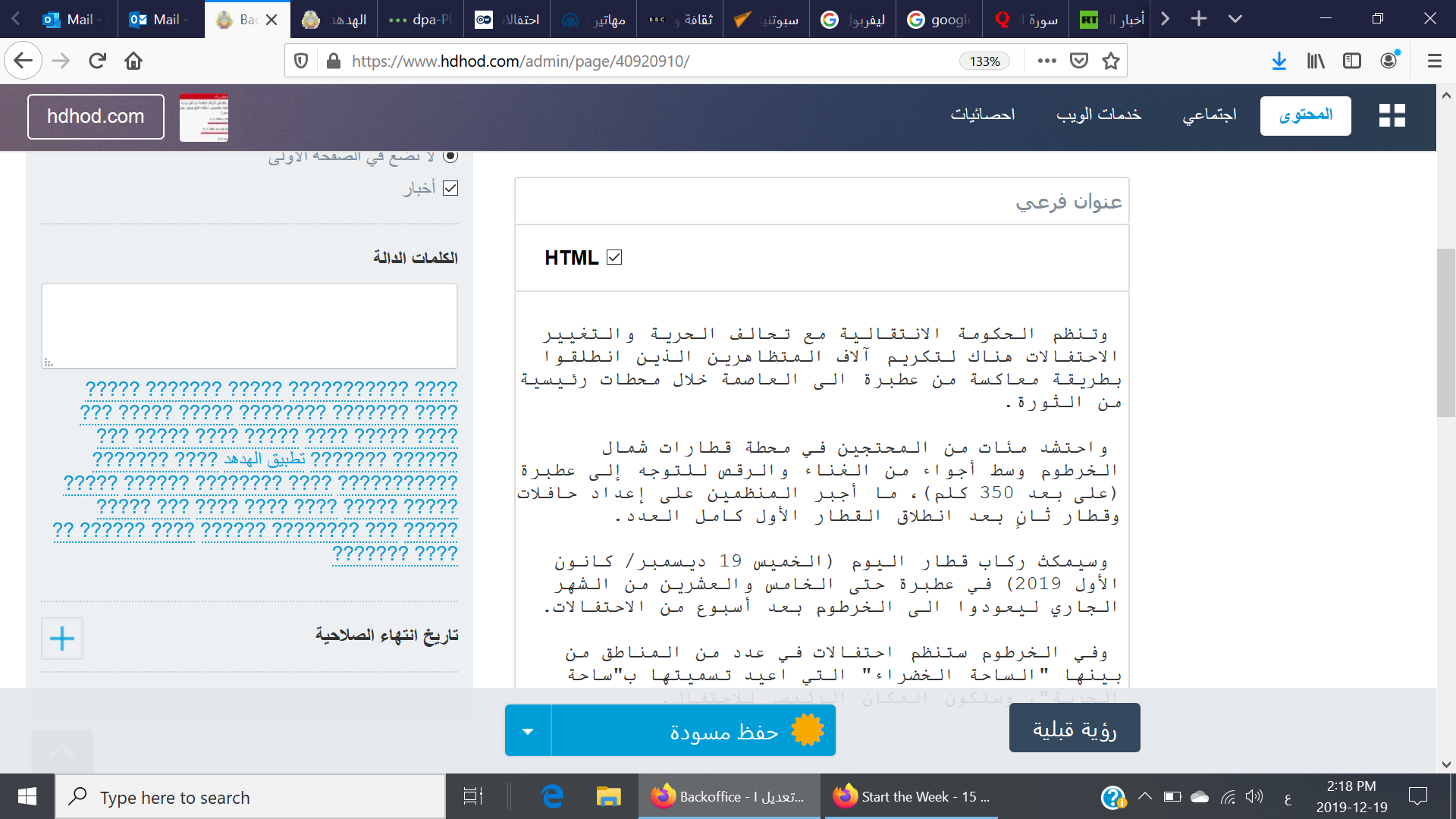Open the dashboard grid icon

click(x=1392, y=115)
